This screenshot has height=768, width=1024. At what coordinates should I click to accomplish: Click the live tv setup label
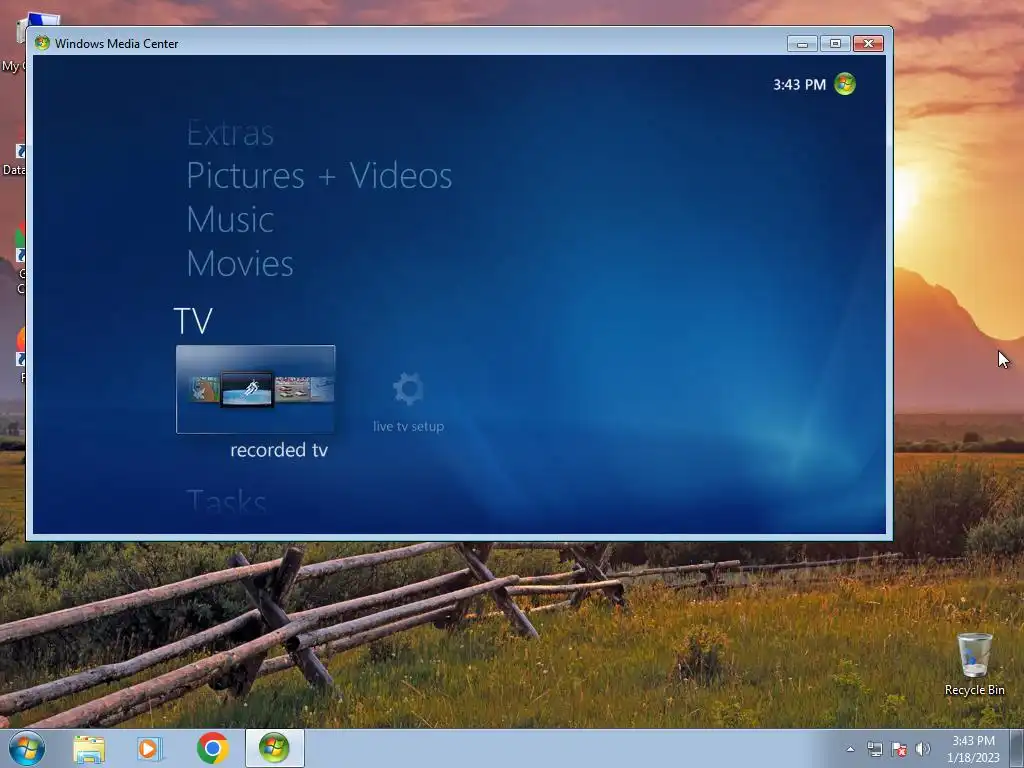pyautogui.click(x=408, y=426)
